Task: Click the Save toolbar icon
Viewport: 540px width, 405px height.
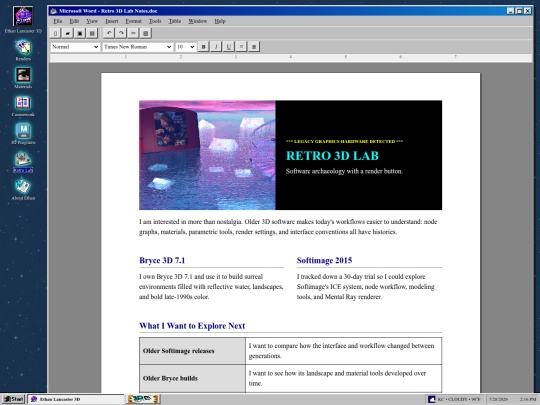Action: pyautogui.click(x=80, y=33)
